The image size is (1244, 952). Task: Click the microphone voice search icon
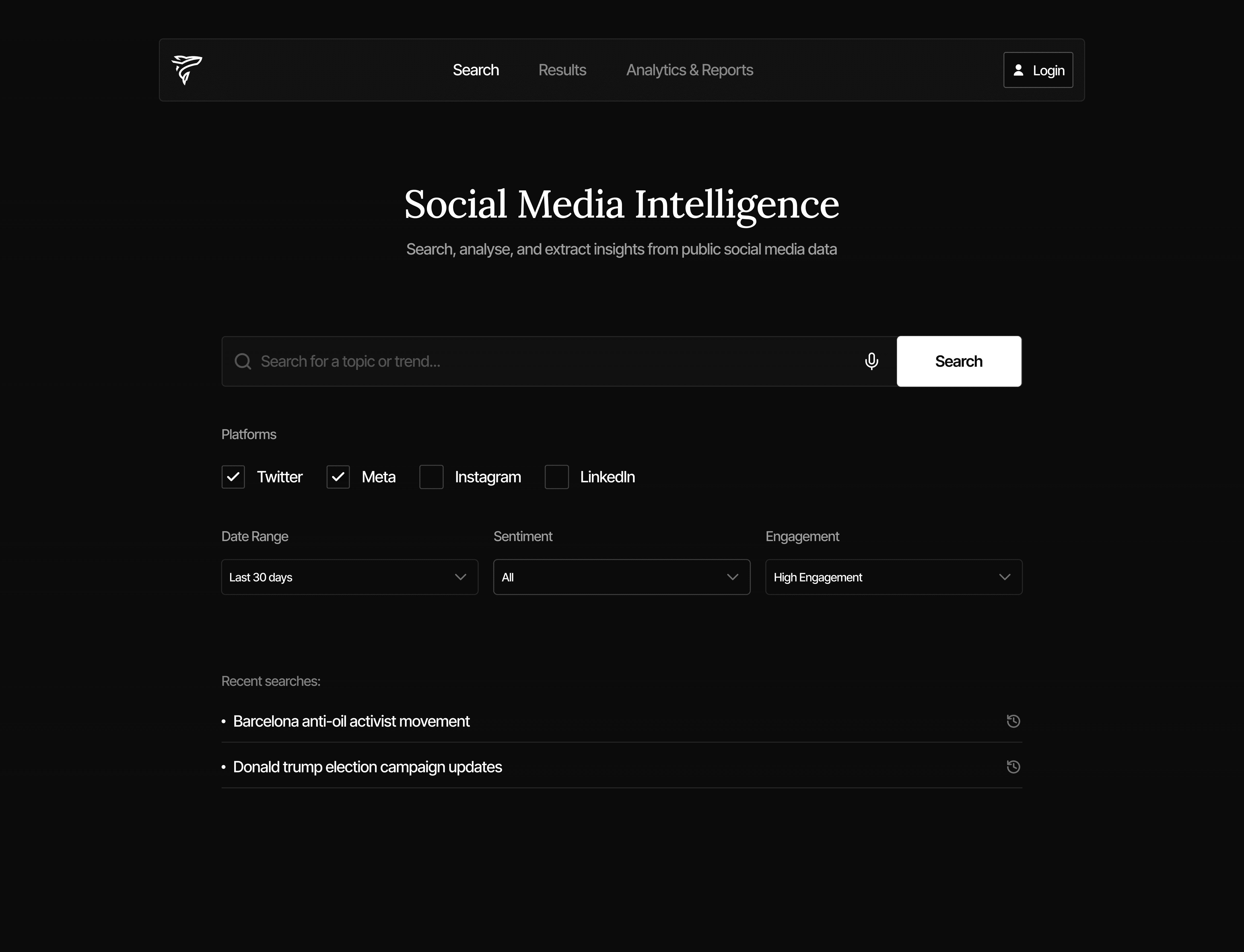point(872,361)
